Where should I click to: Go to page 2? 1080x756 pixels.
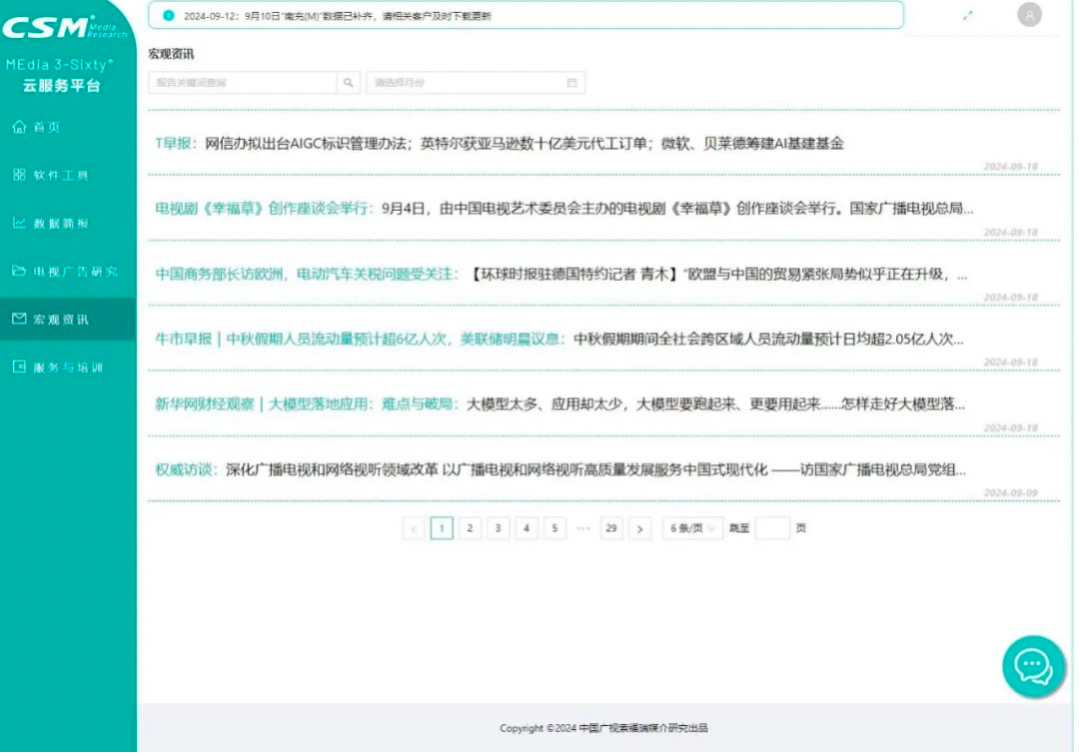click(470, 529)
